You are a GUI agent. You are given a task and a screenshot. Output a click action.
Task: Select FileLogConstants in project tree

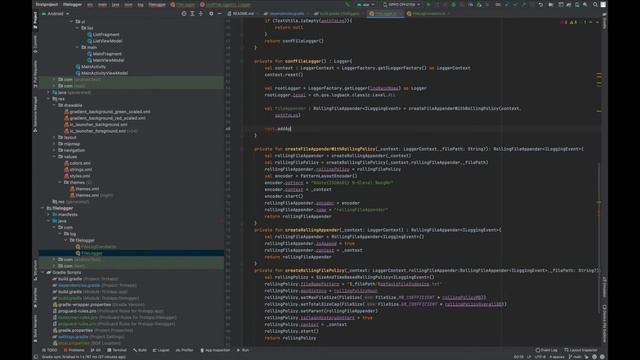pos(98,247)
